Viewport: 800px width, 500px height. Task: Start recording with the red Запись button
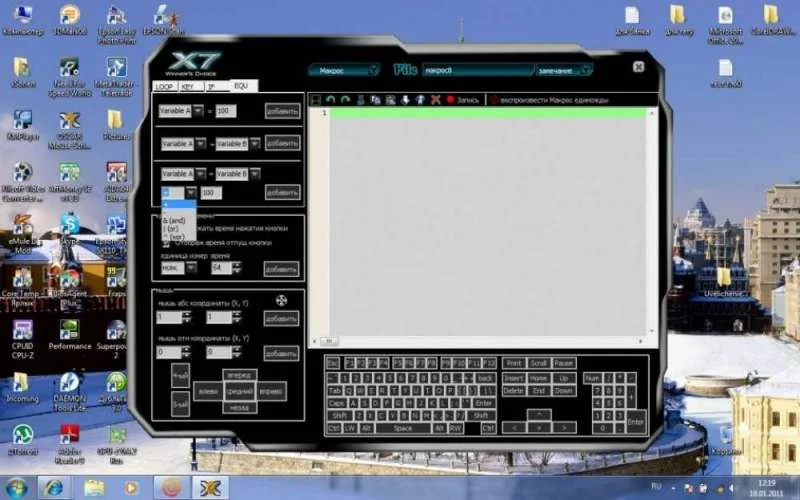463,100
